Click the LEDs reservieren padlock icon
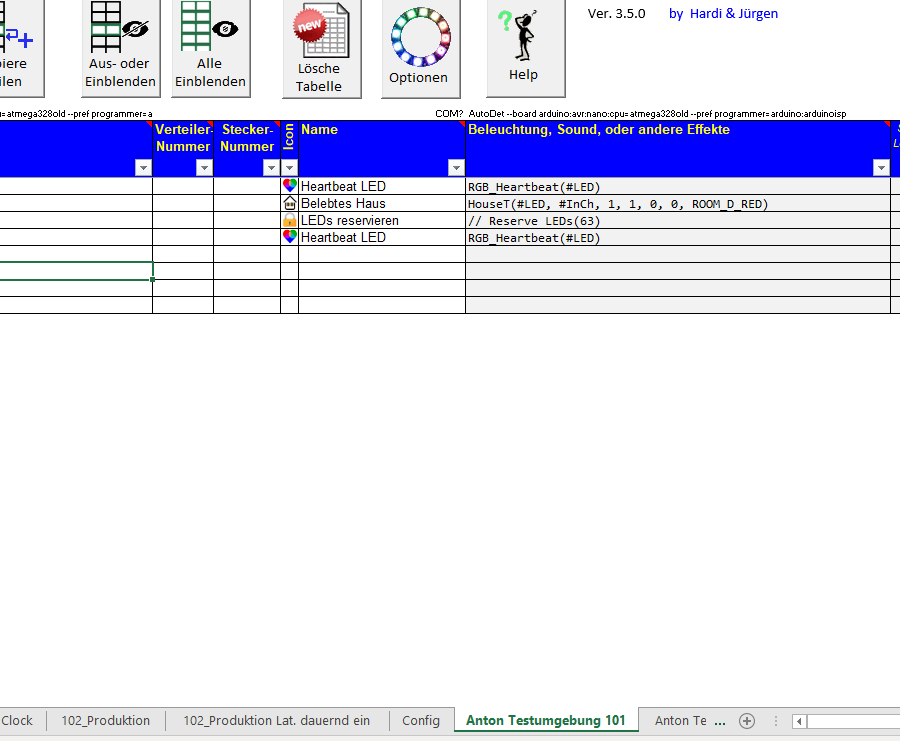The width and height of the screenshot is (900, 741). pyautogui.click(x=290, y=220)
